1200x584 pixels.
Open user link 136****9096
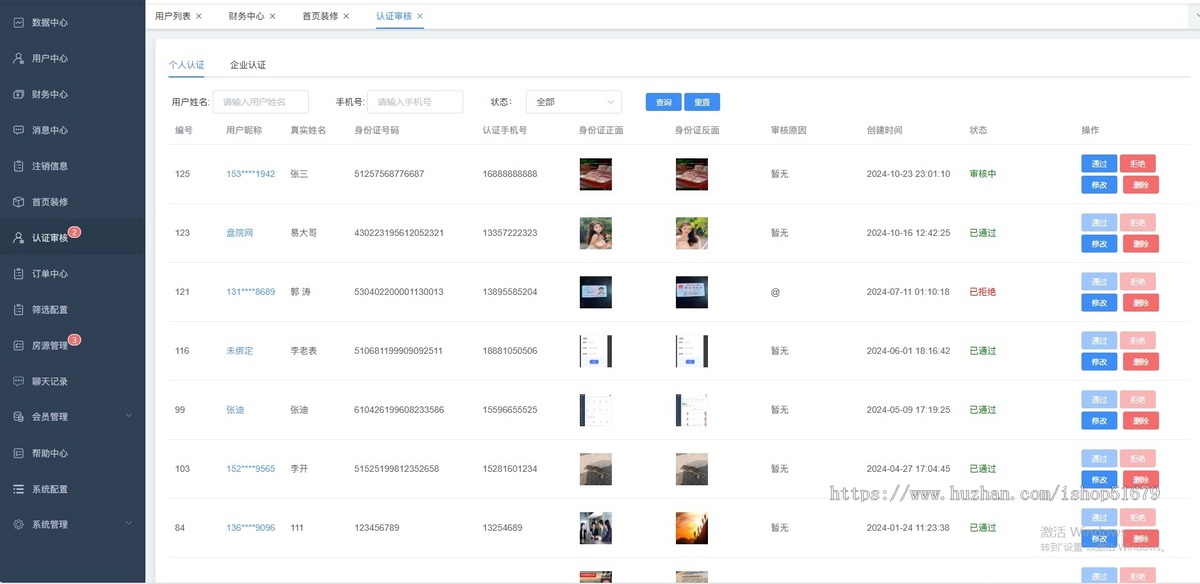point(250,528)
